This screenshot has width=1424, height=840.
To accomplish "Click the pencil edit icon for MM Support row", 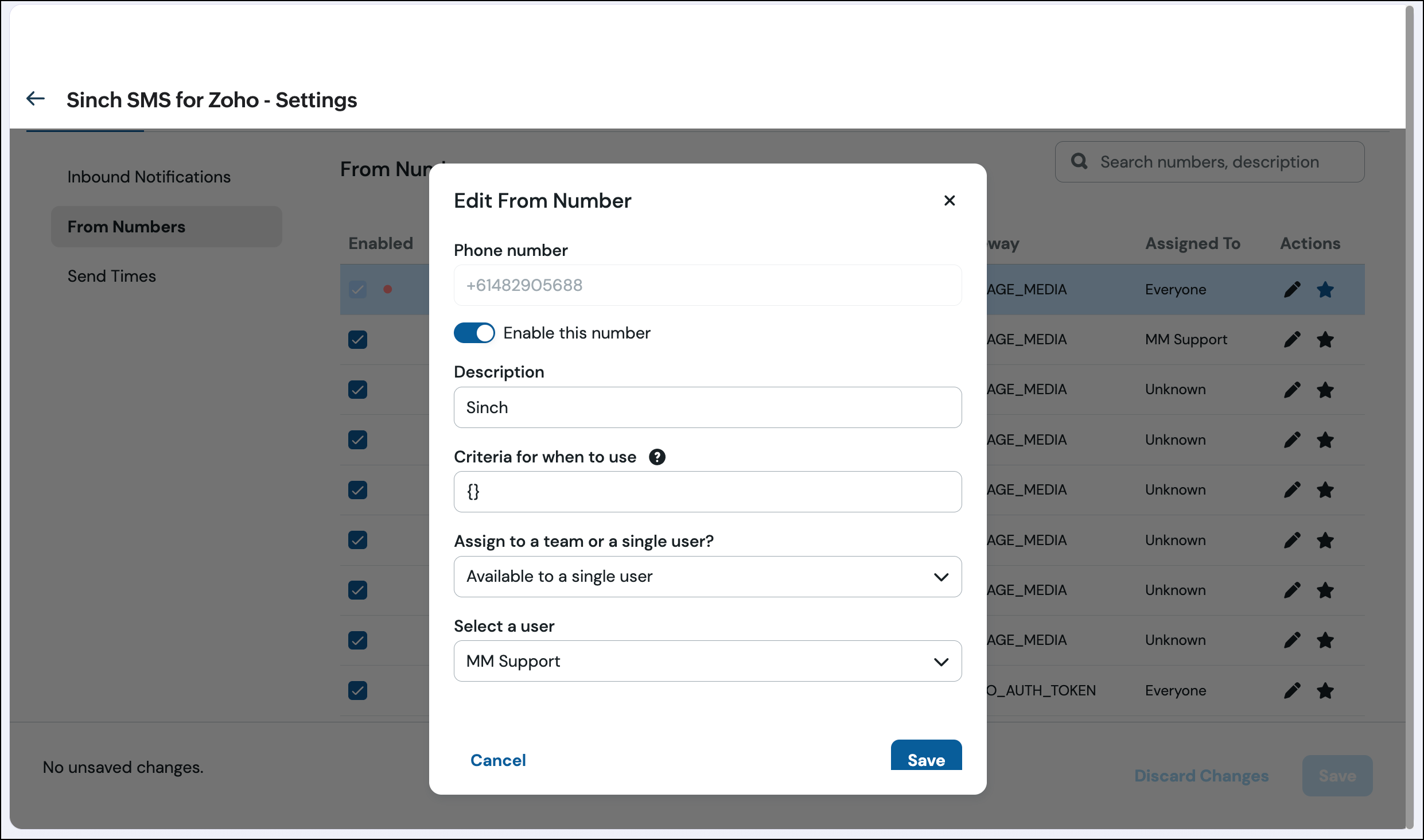I will (x=1292, y=340).
